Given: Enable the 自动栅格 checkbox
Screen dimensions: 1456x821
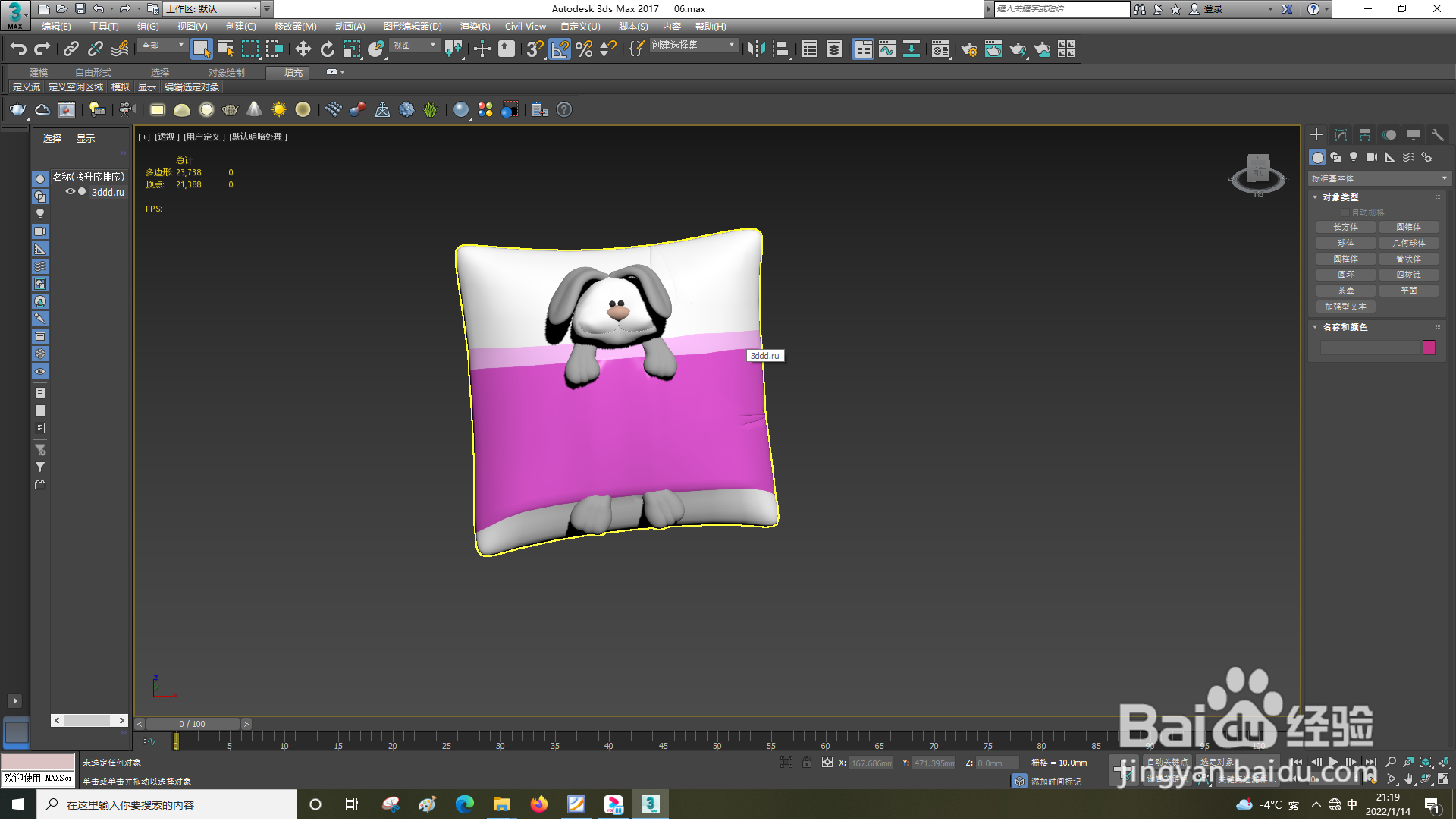Looking at the screenshot, I should [1346, 213].
